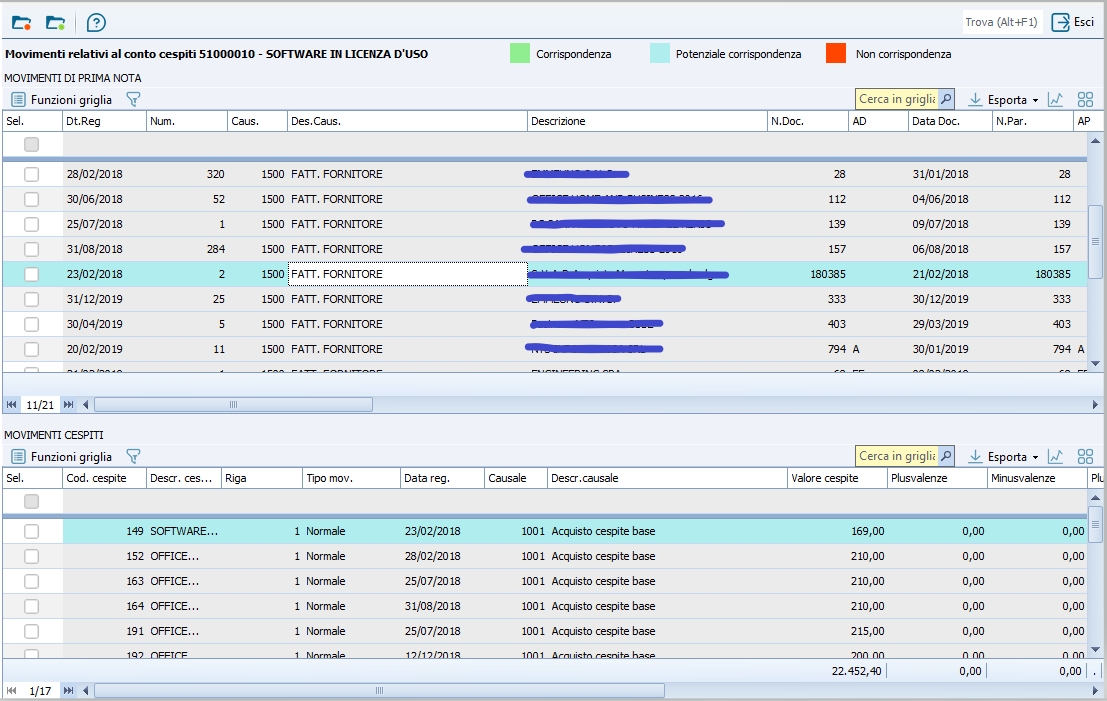This screenshot has width=1107, height=701.
Task: Click grid layout icon in Movimenti Cespiti toolbar
Action: tap(1085, 456)
